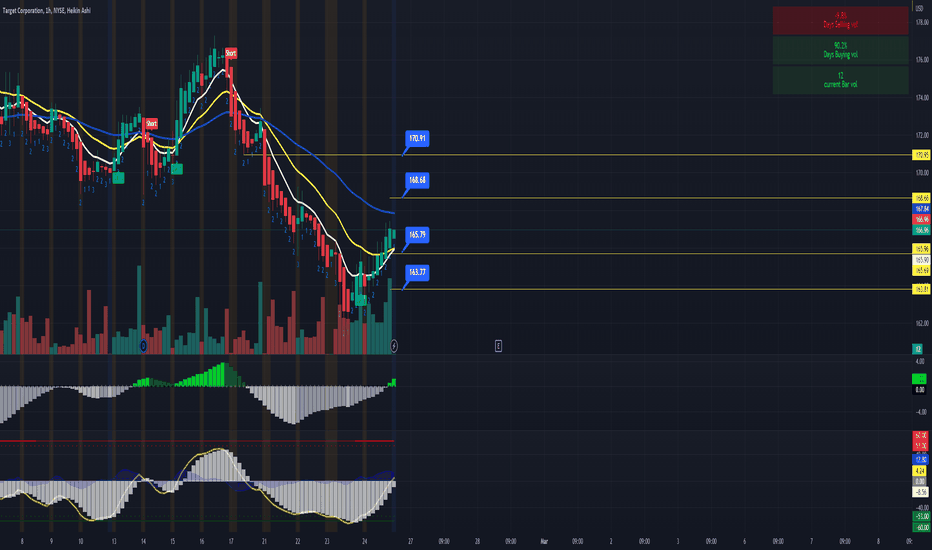Click the 'Short' signal label near date 14
The image size is (932, 550).
pos(151,124)
